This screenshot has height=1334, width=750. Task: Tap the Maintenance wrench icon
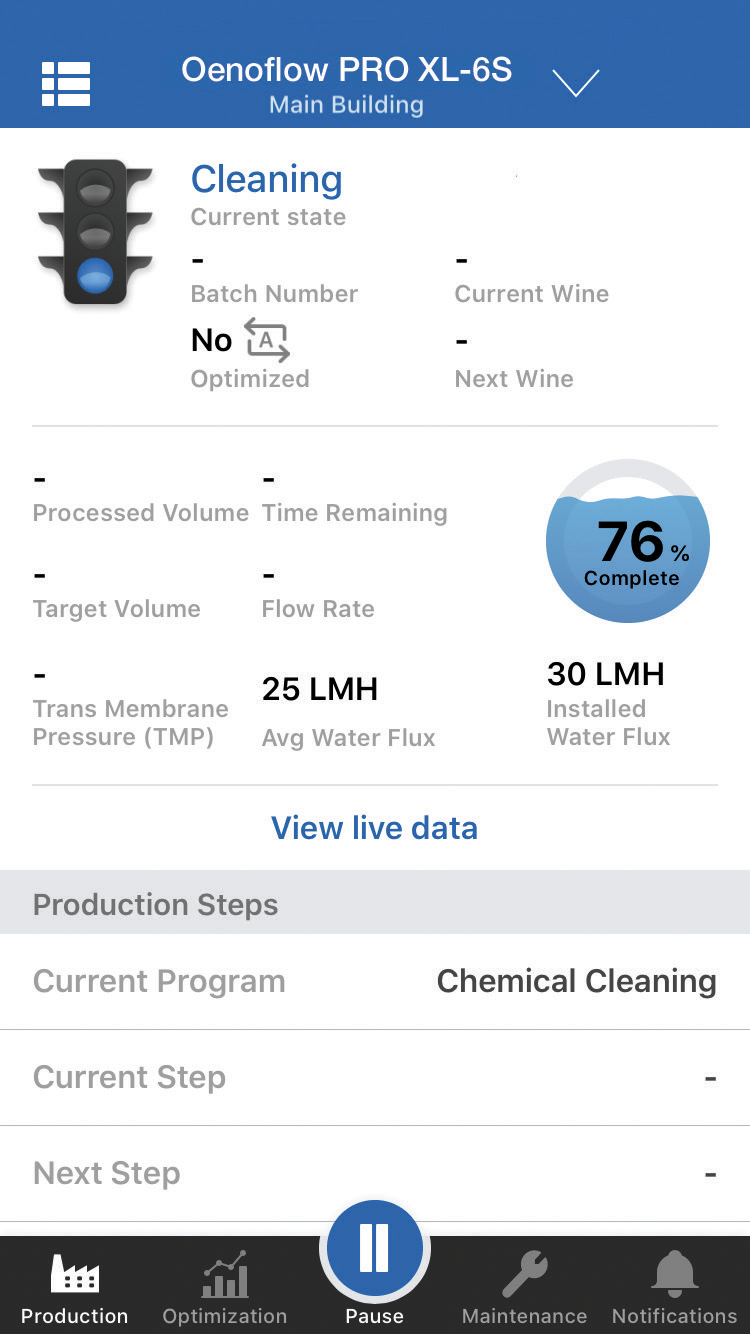pyautogui.click(x=524, y=1275)
